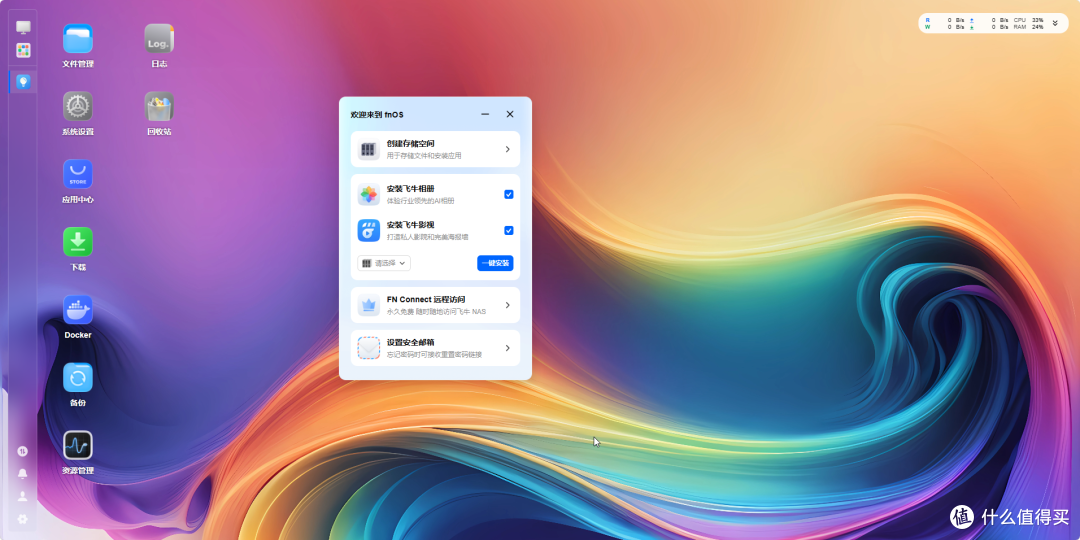Open the 回收站 recycle bin icon
The image size is (1080, 540).
pyautogui.click(x=159, y=106)
